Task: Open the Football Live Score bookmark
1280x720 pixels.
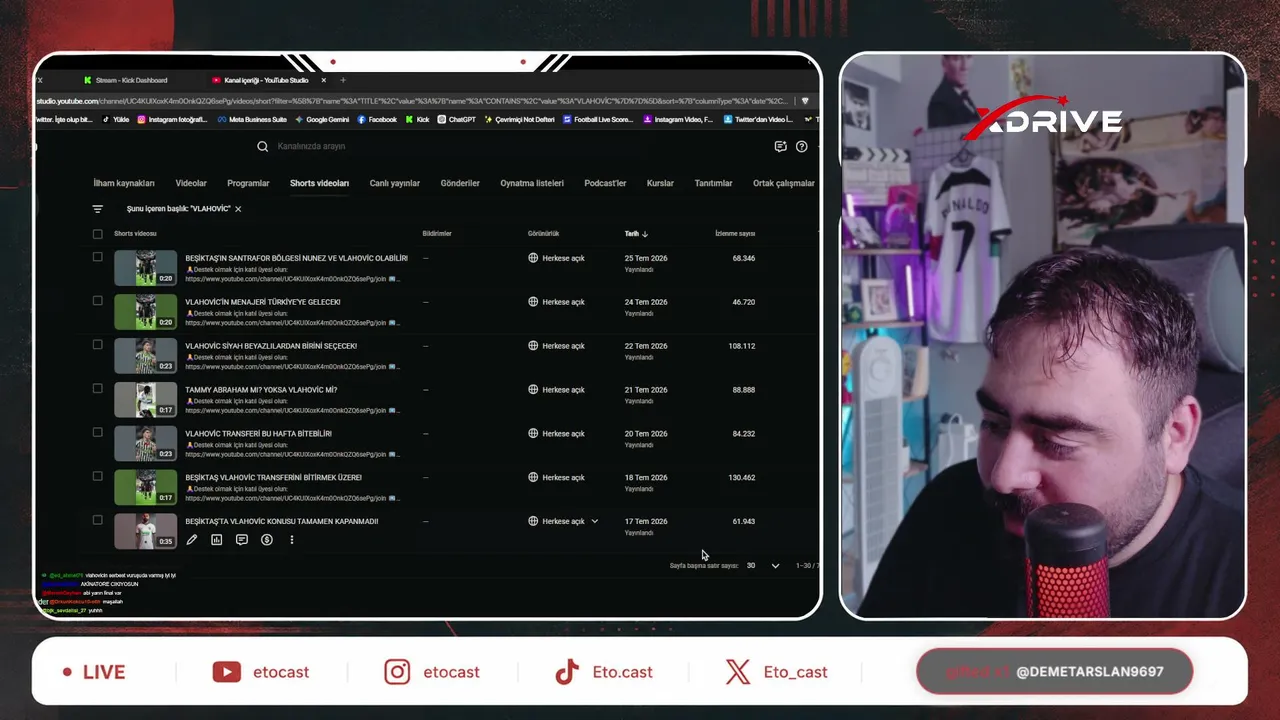Action: [598, 119]
